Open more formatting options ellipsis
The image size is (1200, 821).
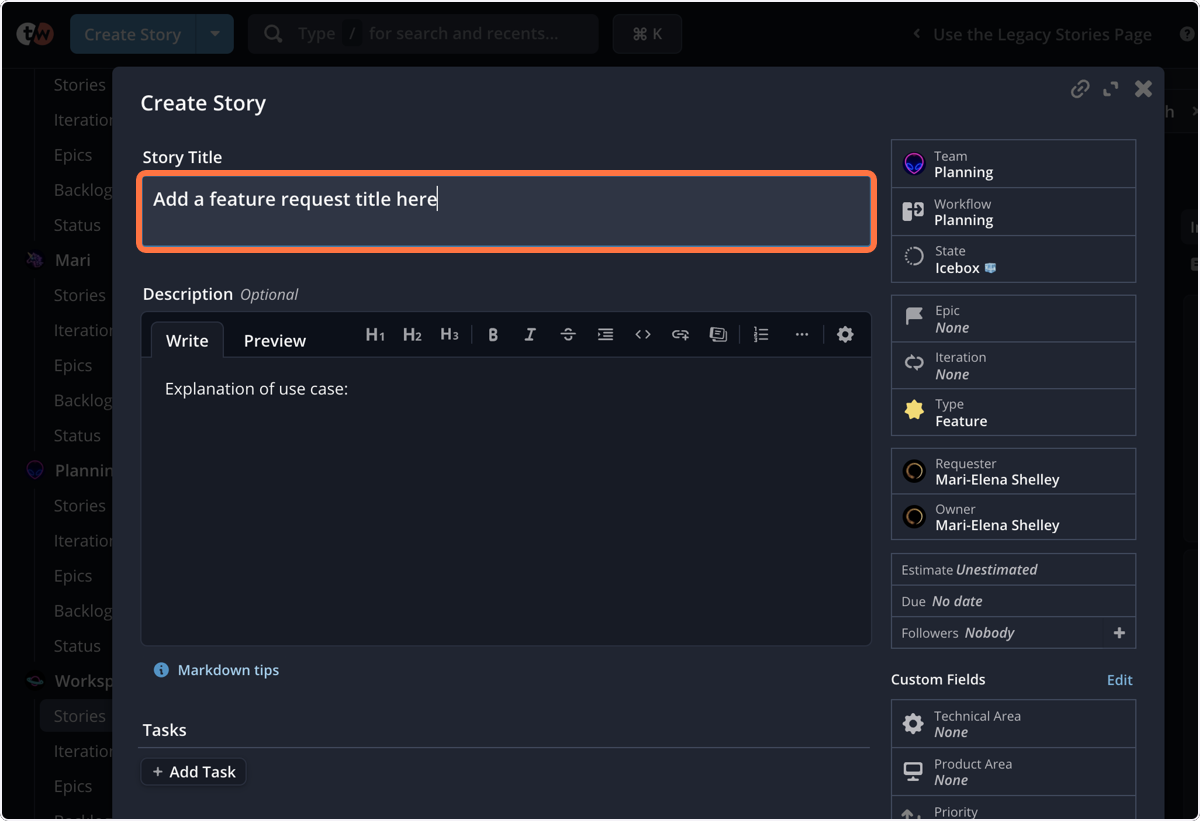[802, 335]
